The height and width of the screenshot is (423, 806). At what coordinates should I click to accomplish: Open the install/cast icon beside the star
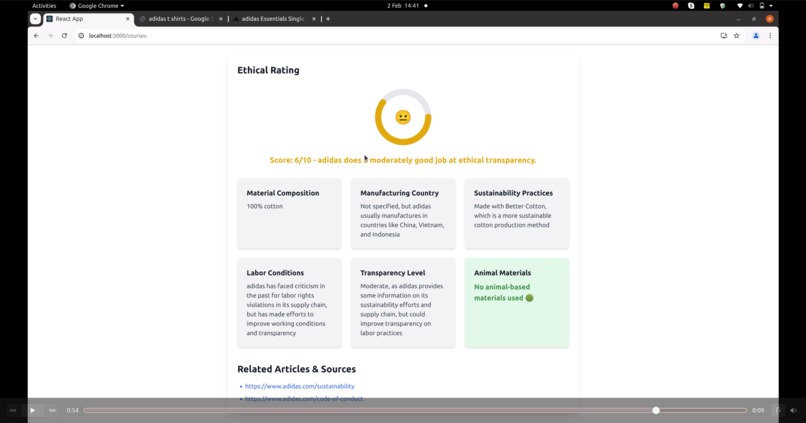click(x=724, y=35)
